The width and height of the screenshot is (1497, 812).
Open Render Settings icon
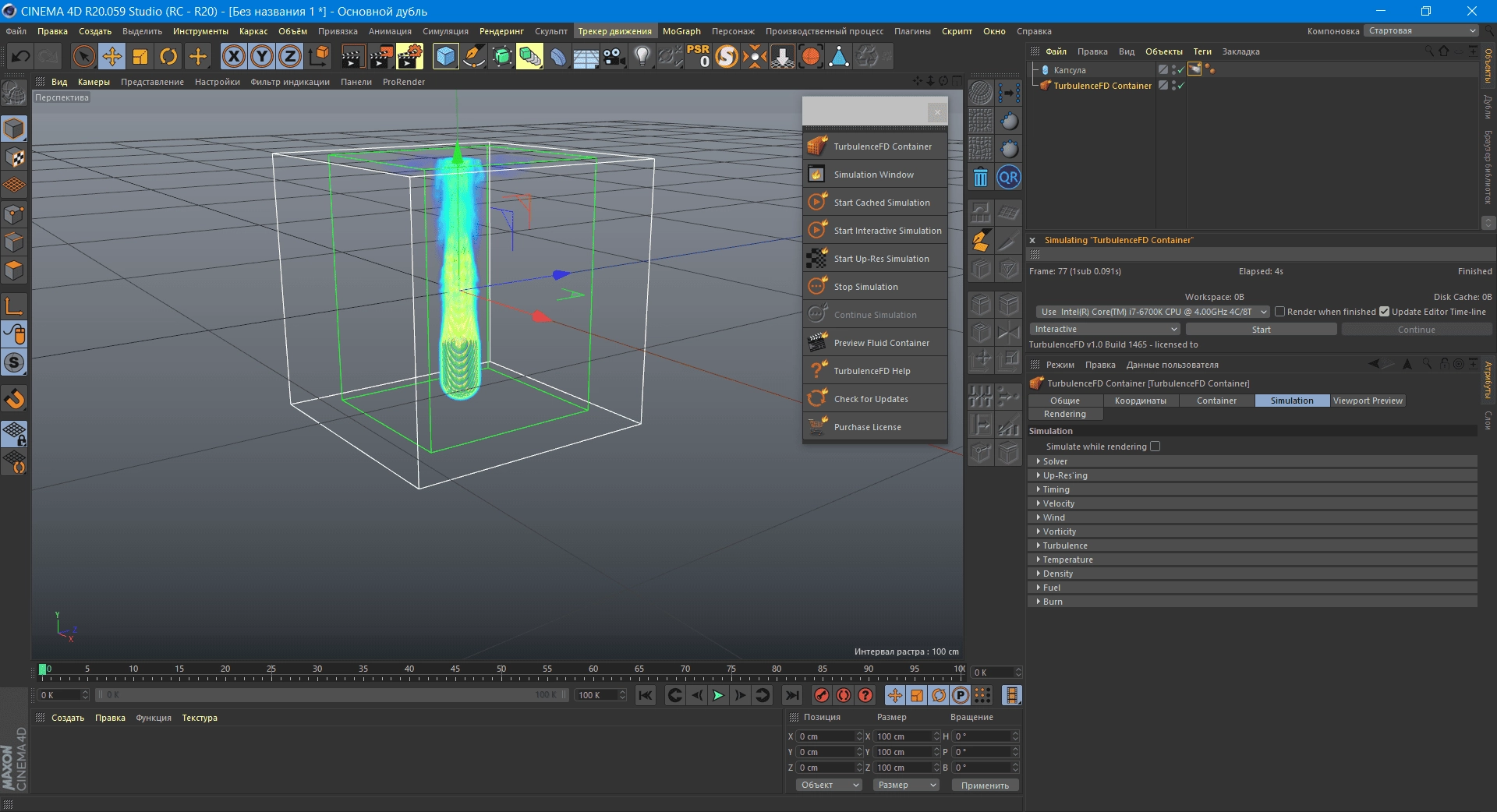click(x=410, y=56)
